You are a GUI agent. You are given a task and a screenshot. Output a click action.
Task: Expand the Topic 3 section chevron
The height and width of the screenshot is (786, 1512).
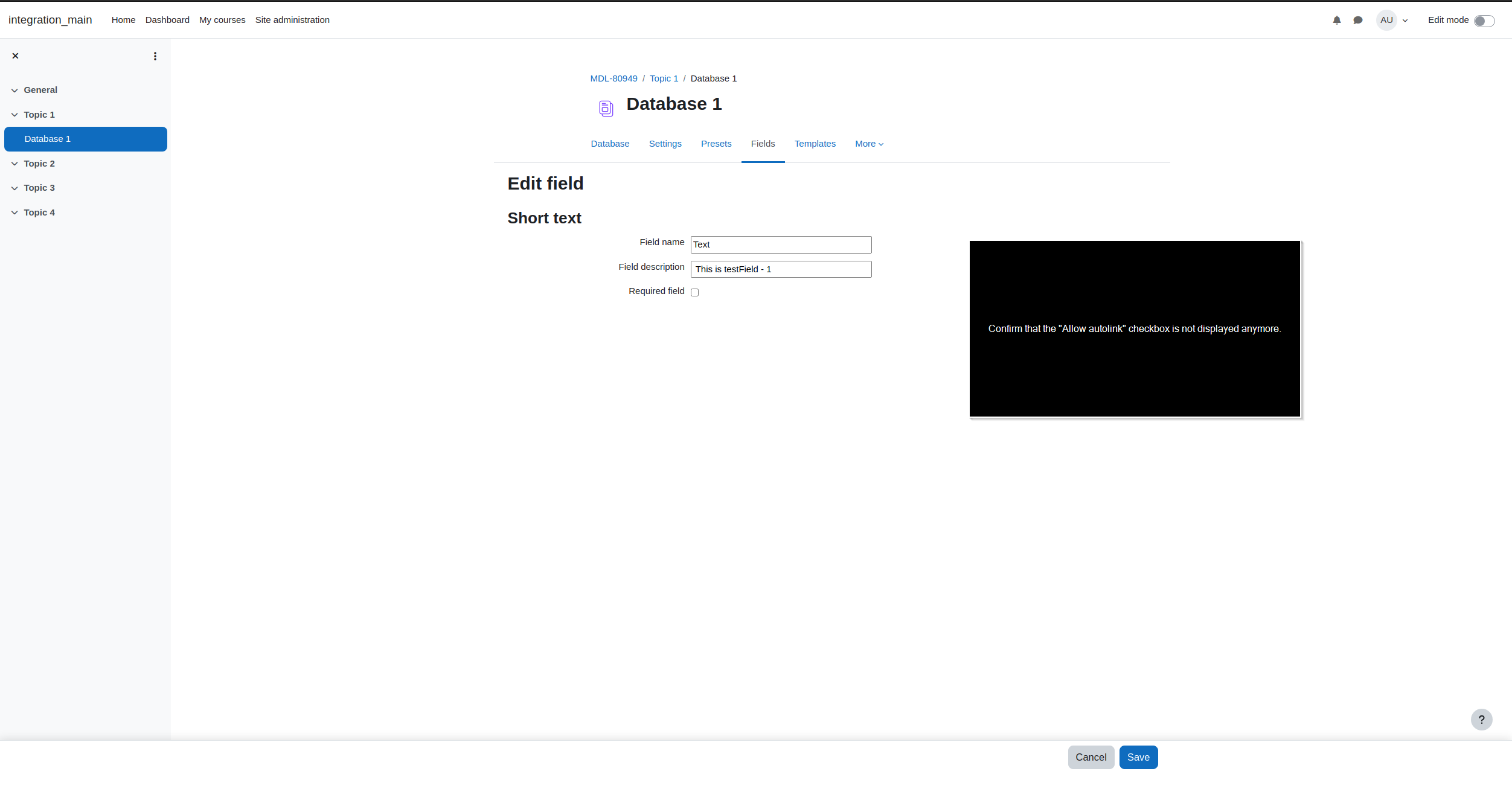[x=14, y=188]
